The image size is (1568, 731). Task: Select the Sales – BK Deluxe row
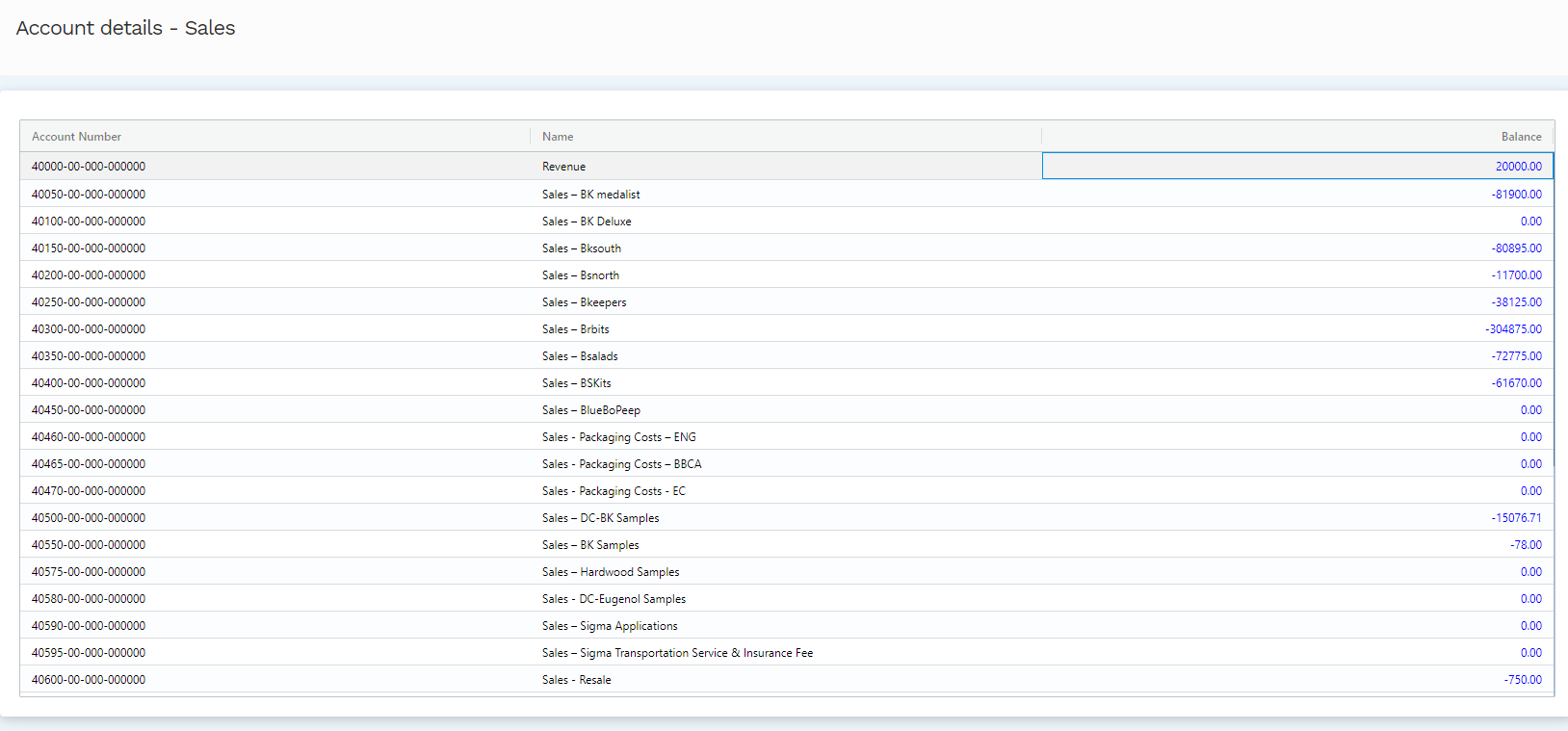coord(587,222)
